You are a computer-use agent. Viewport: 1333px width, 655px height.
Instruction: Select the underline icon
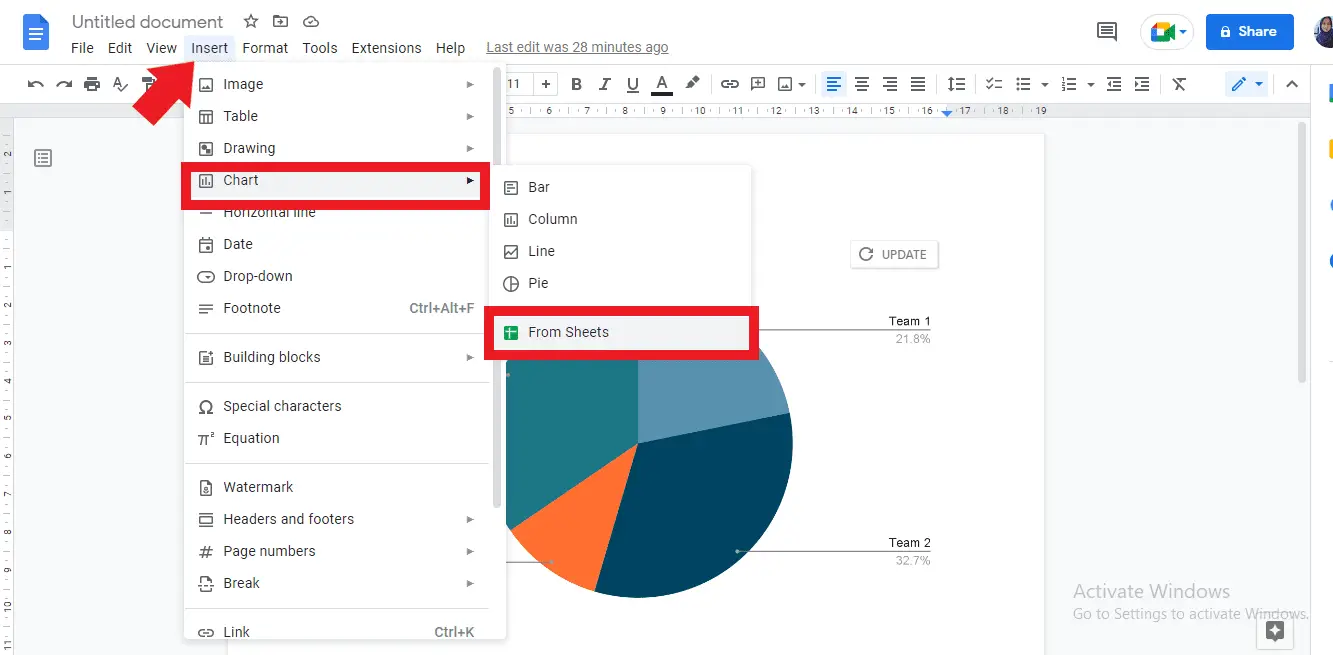[632, 84]
